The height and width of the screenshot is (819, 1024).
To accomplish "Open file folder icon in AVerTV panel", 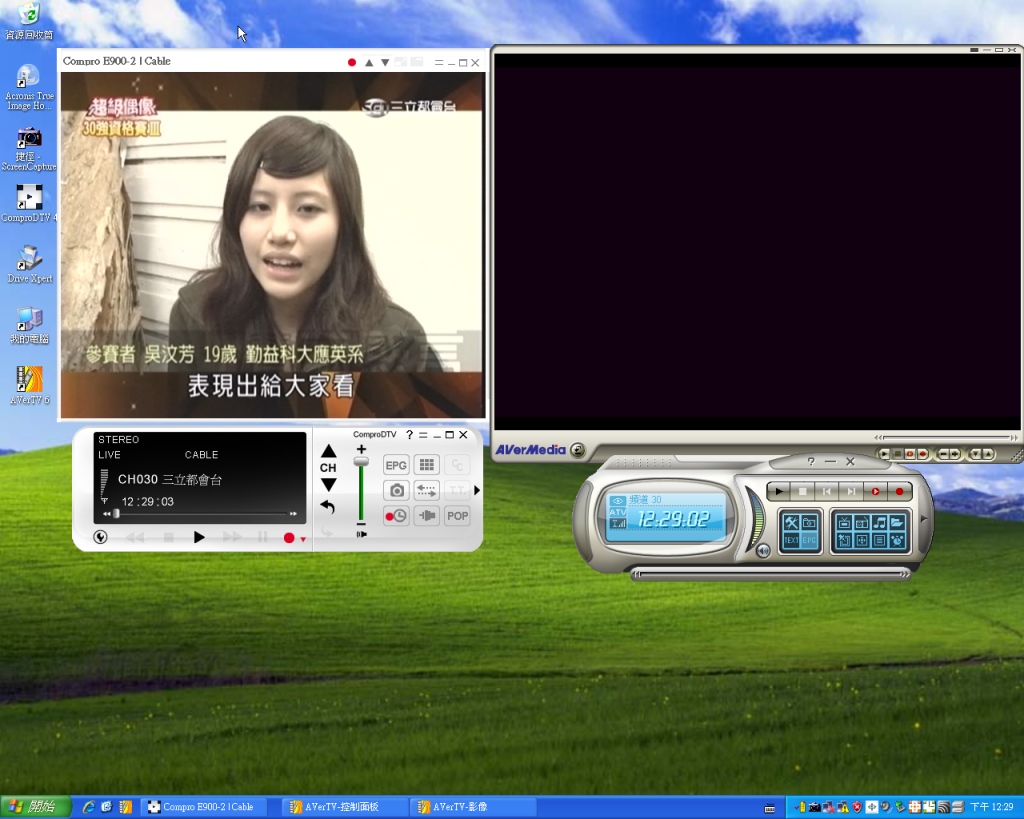I will (897, 522).
